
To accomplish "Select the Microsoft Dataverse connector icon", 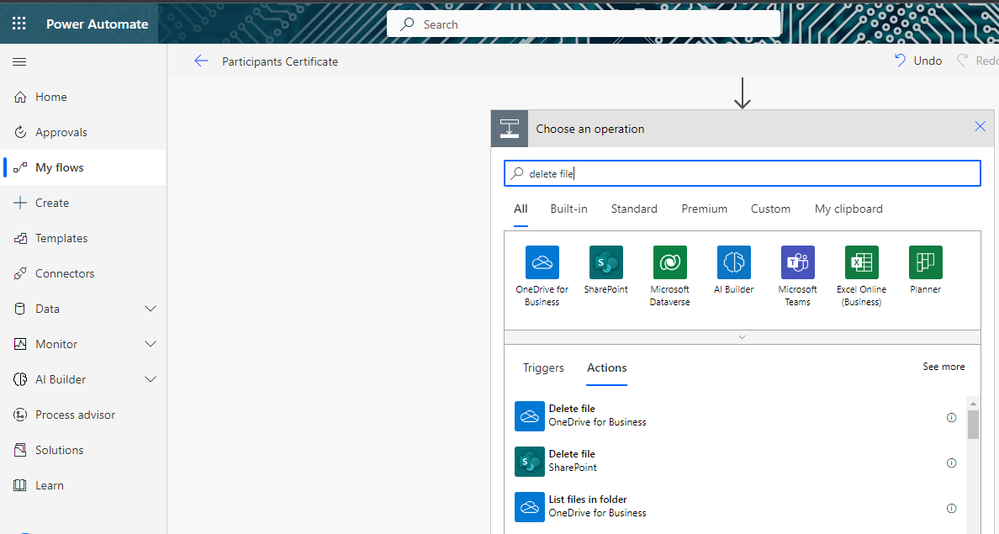I will [x=670, y=263].
